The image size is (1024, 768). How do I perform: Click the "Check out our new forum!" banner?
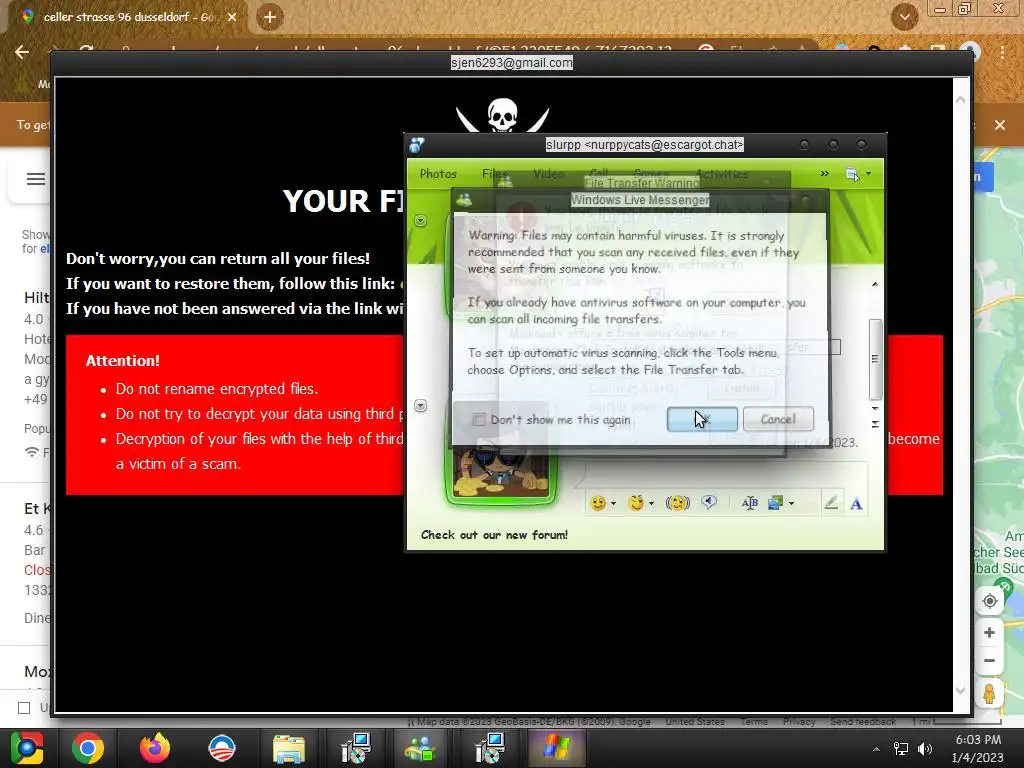pyautogui.click(x=494, y=535)
